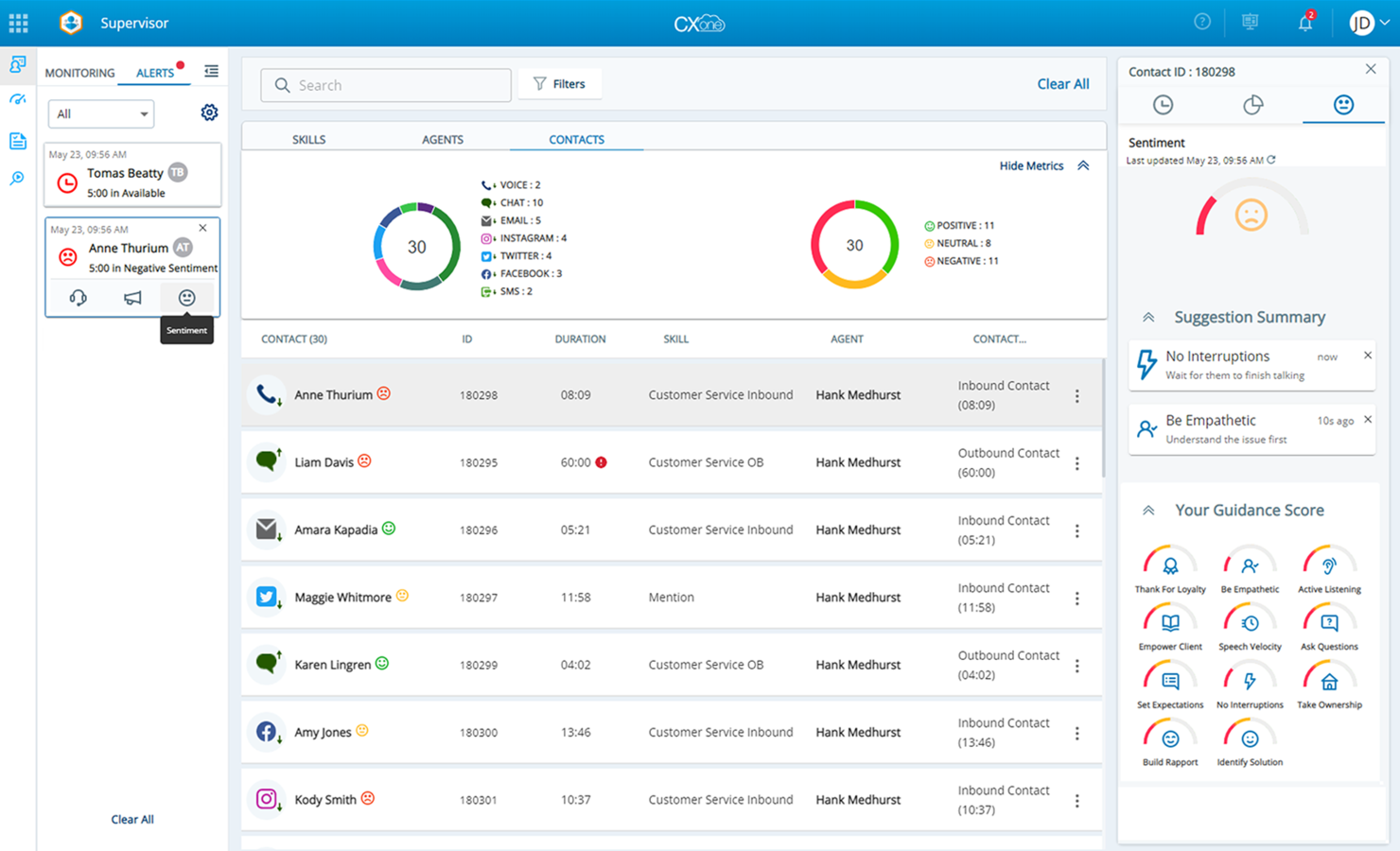This screenshot has width=1400, height=851.
Task: Open the All alerts filter dropdown
Action: coord(101,113)
